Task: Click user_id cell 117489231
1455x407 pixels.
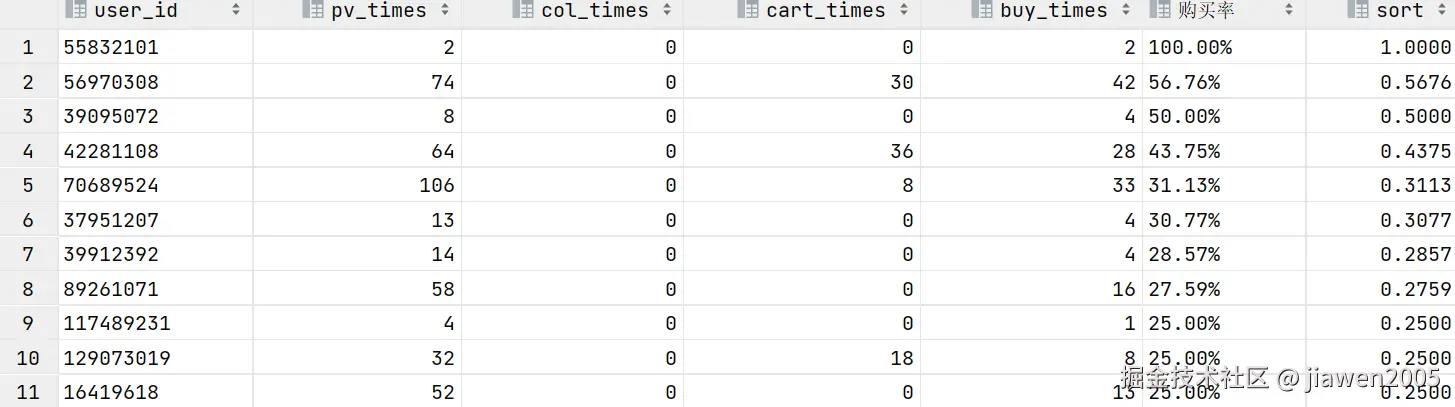Action: pyautogui.click(x=117, y=323)
